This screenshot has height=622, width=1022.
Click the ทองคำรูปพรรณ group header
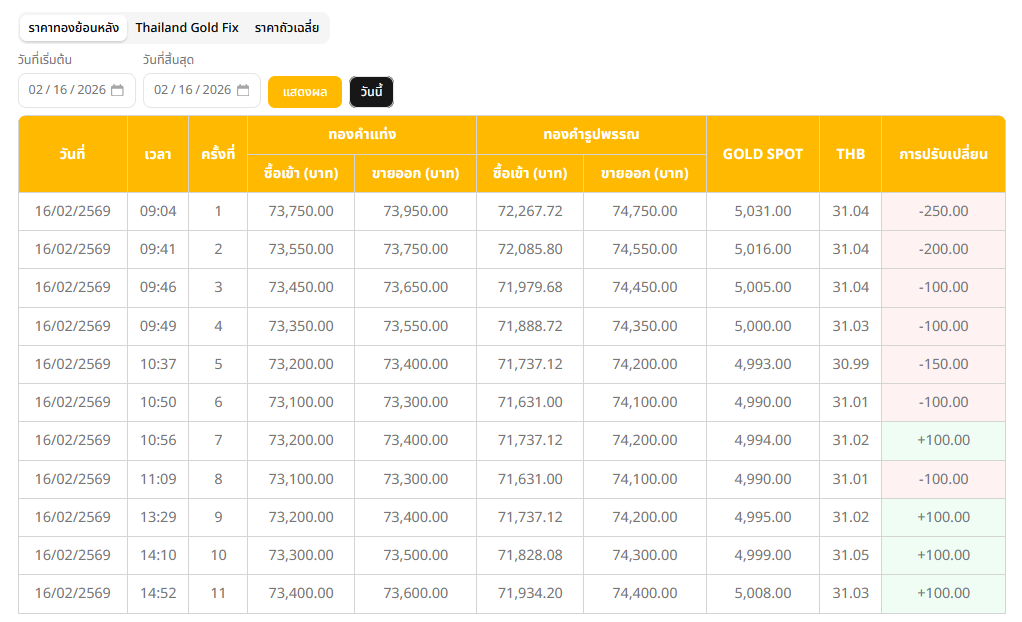coord(590,134)
